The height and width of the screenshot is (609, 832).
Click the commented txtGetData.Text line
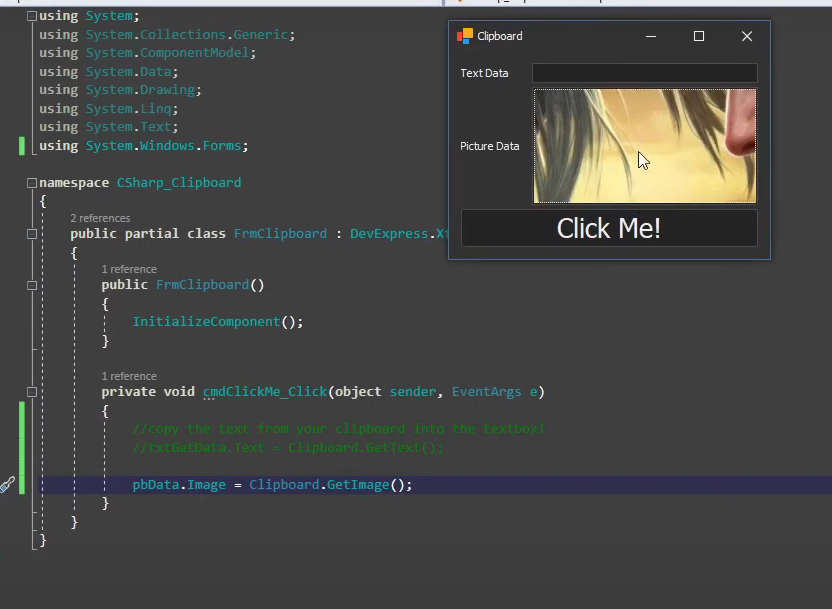[x=288, y=448]
